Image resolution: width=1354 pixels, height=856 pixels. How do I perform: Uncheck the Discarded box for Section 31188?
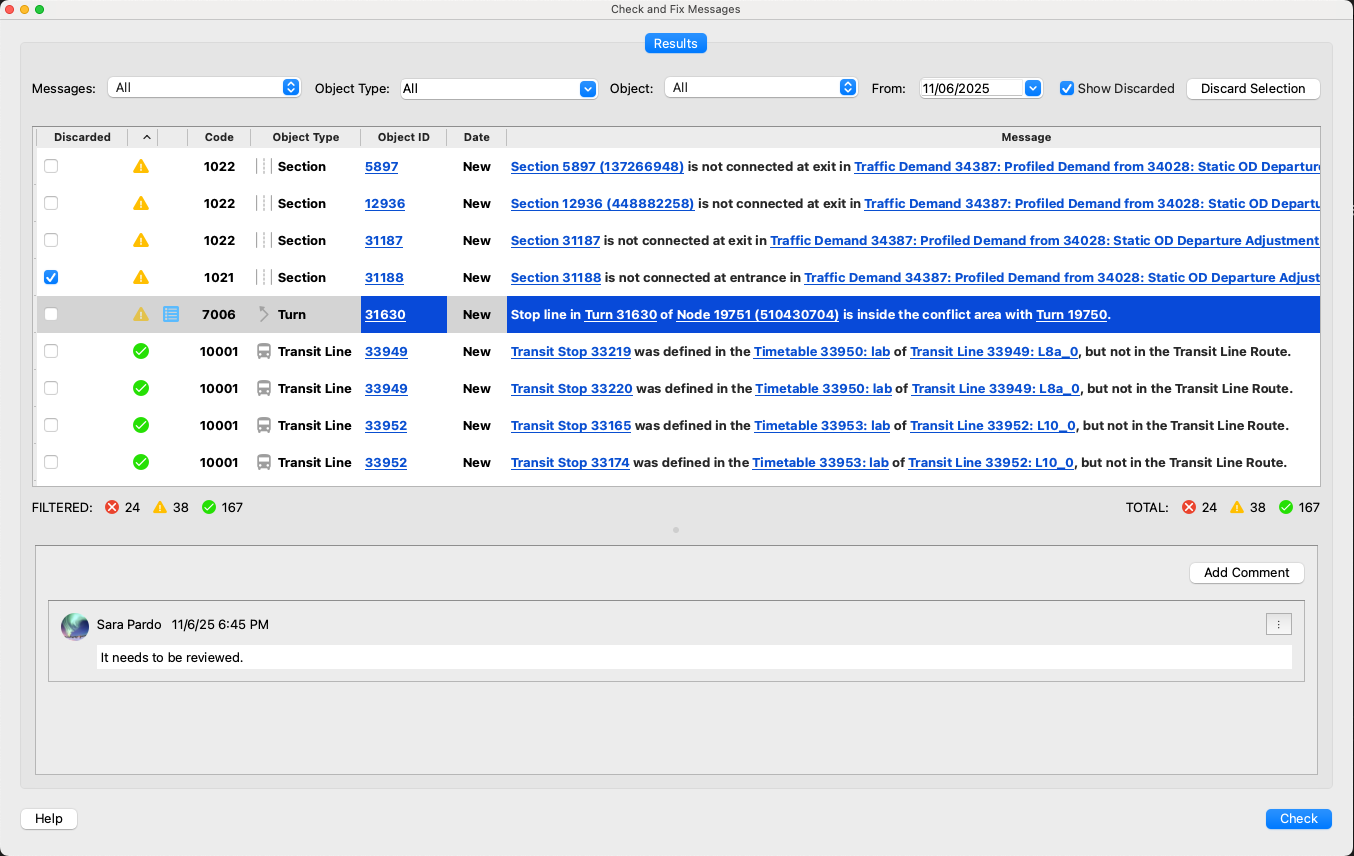pos(51,277)
